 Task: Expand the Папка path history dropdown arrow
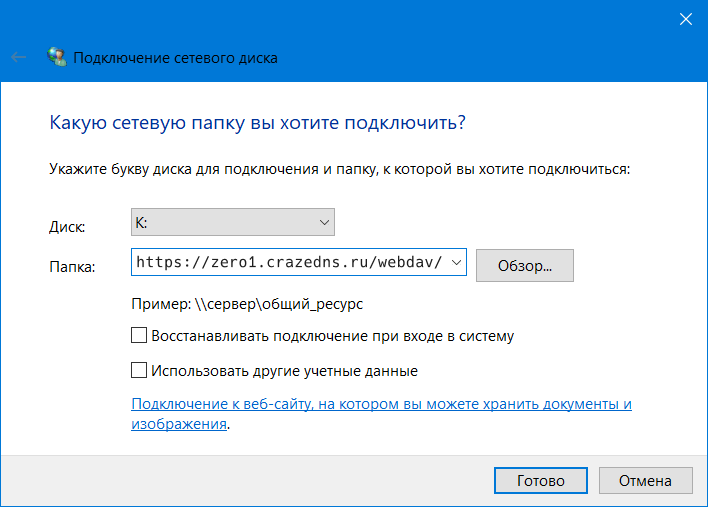pyautogui.click(x=457, y=263)
